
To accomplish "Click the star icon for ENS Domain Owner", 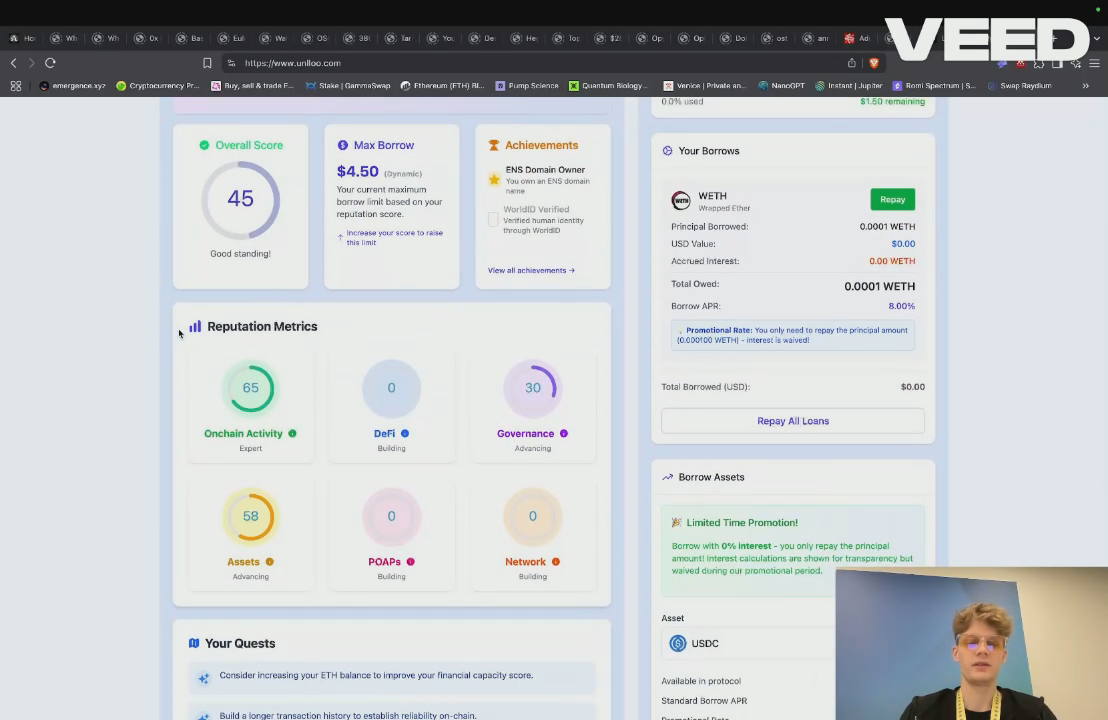I will (494, 179).
